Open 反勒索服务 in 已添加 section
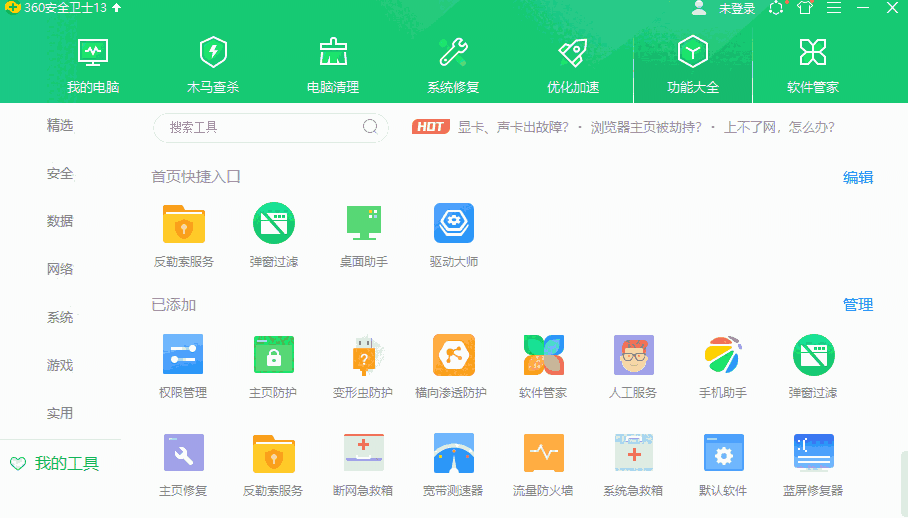 pyautogui.click(x=273, y=465)
